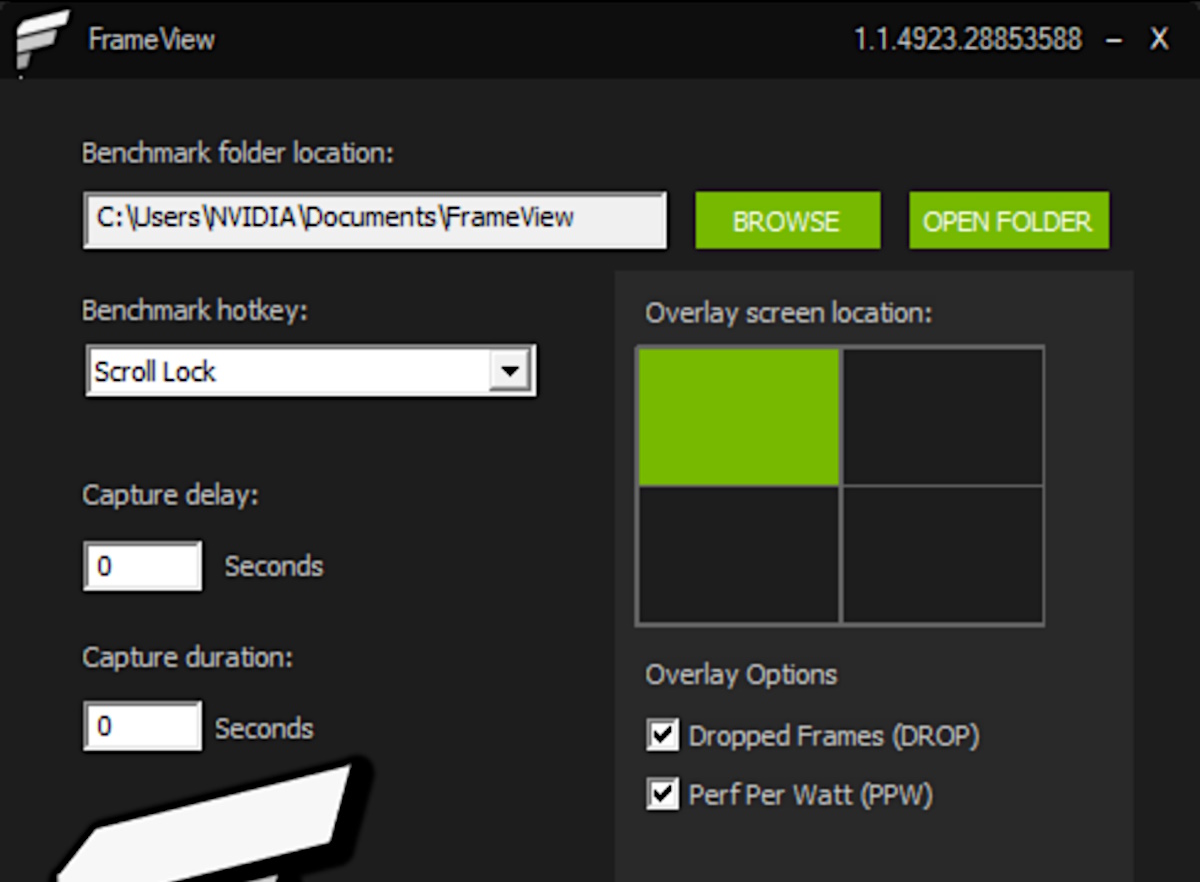The image size is (1200, 882).
Task: Click the Overlay Options heading
Action: [741, 675]
